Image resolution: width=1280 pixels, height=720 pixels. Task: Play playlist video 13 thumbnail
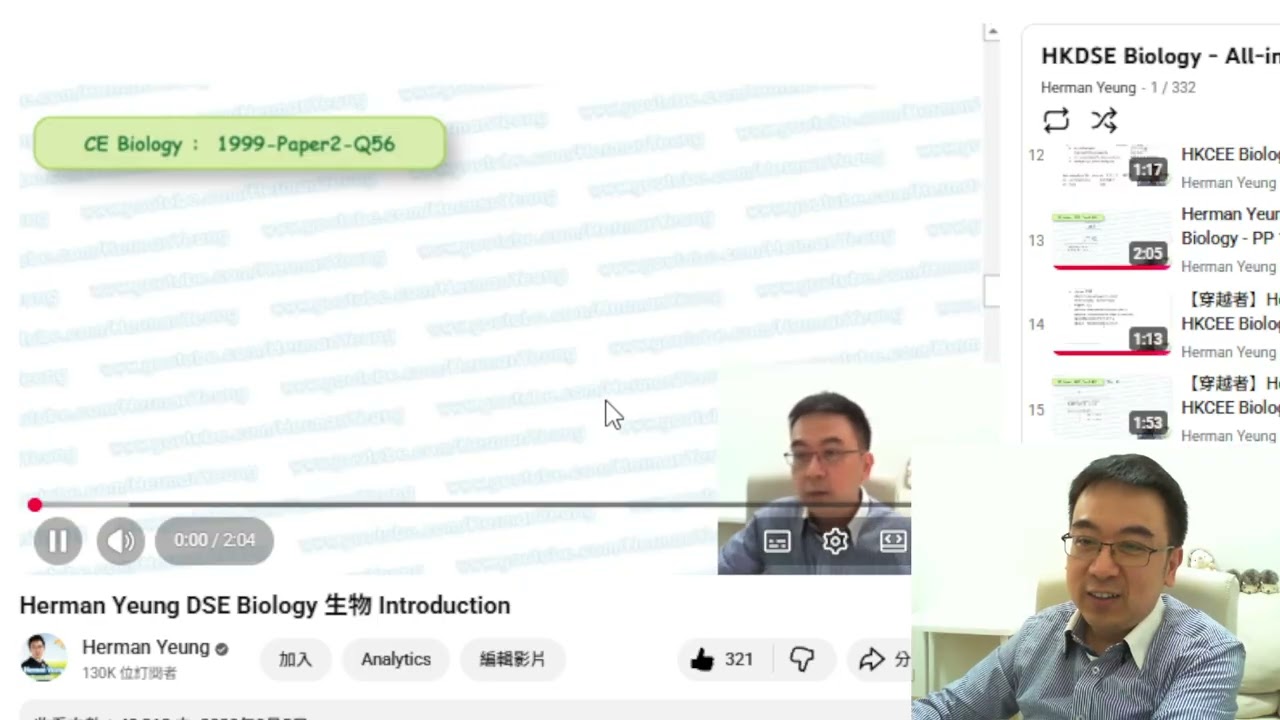[x=1112, y=240]
